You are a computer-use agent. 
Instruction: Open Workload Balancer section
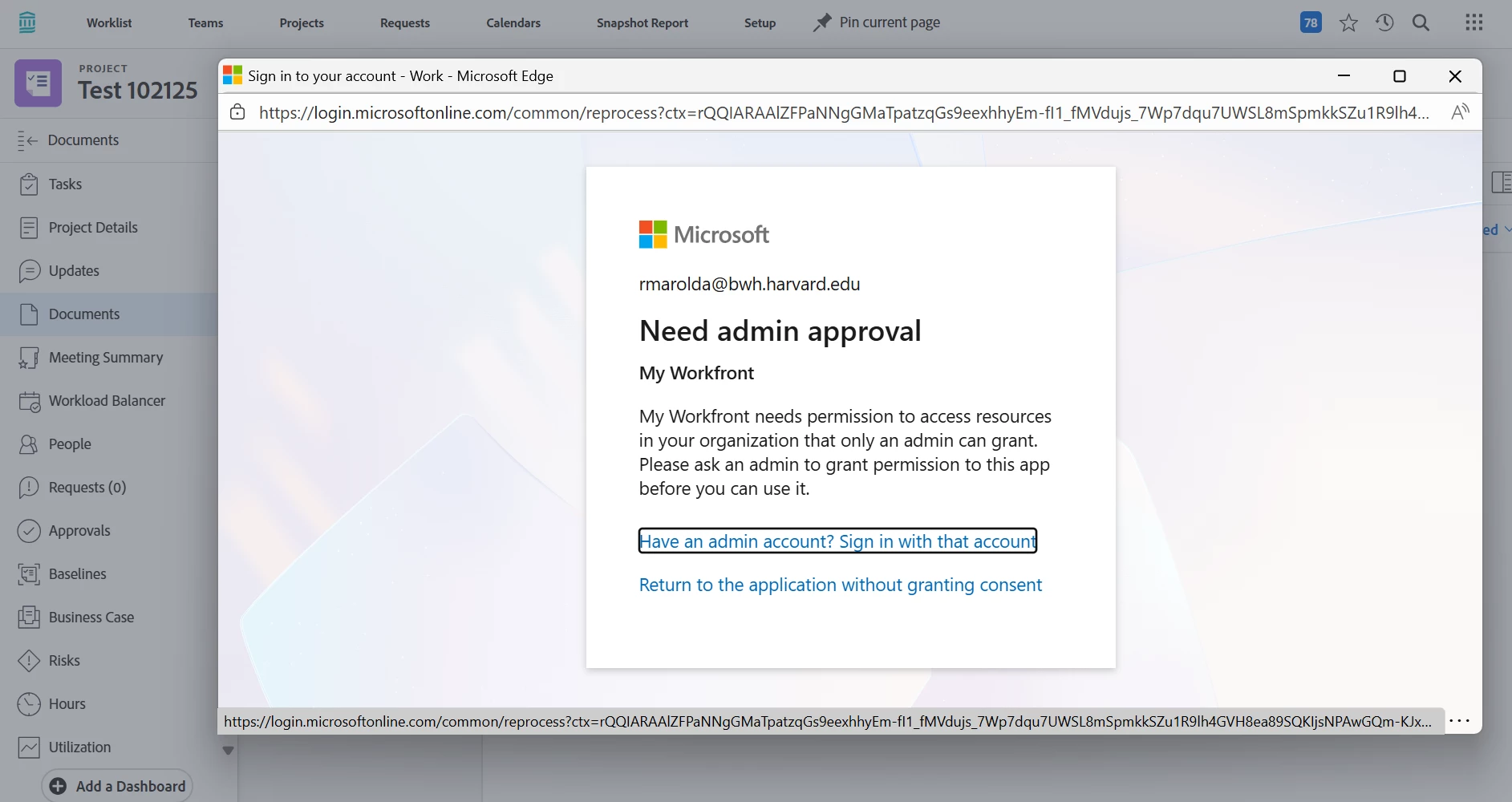107,401
